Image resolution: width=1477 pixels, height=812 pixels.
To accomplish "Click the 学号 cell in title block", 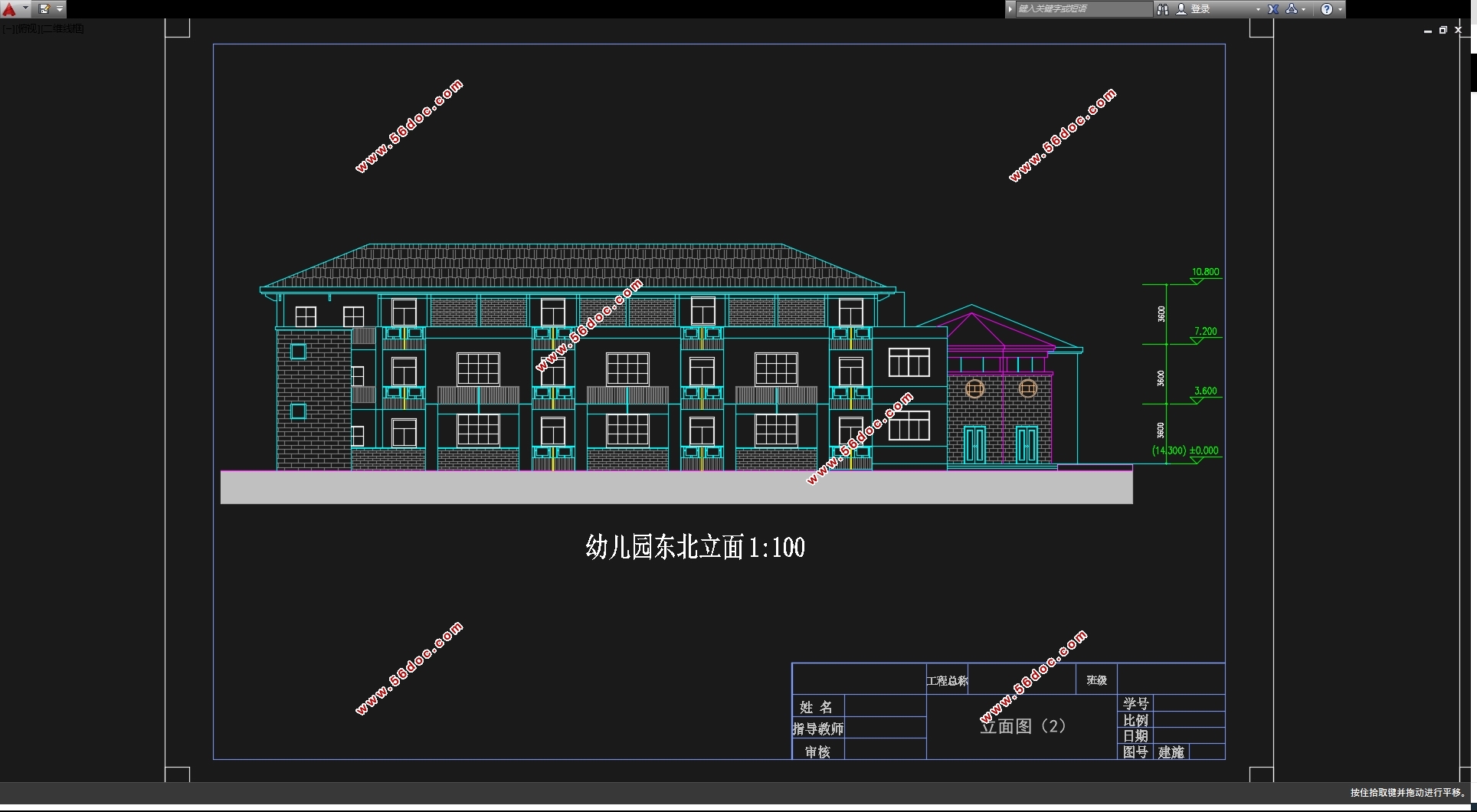I will [1135, 703].
